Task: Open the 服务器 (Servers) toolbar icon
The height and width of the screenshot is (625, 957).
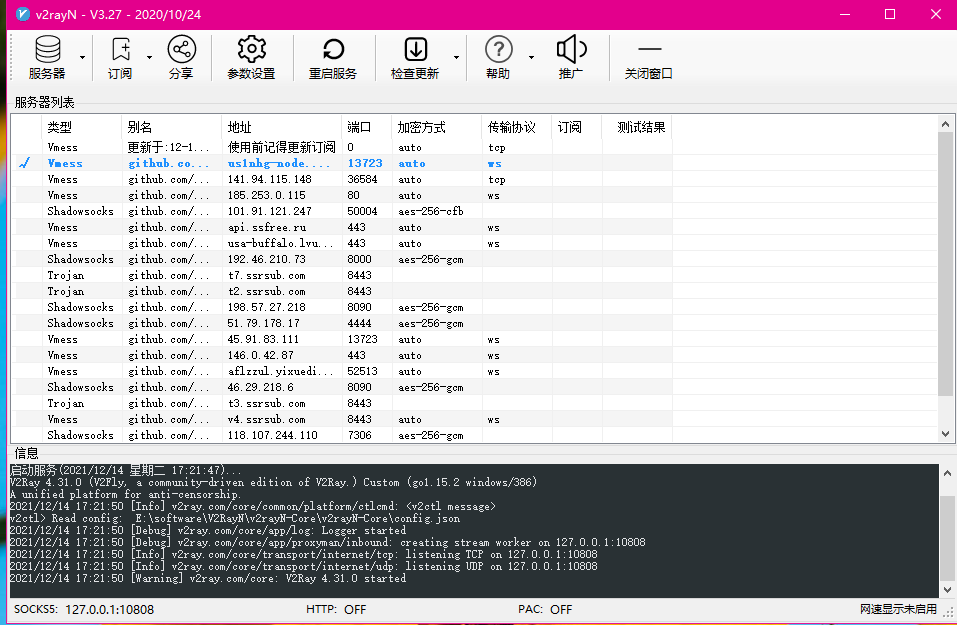Action: (48, 57)
